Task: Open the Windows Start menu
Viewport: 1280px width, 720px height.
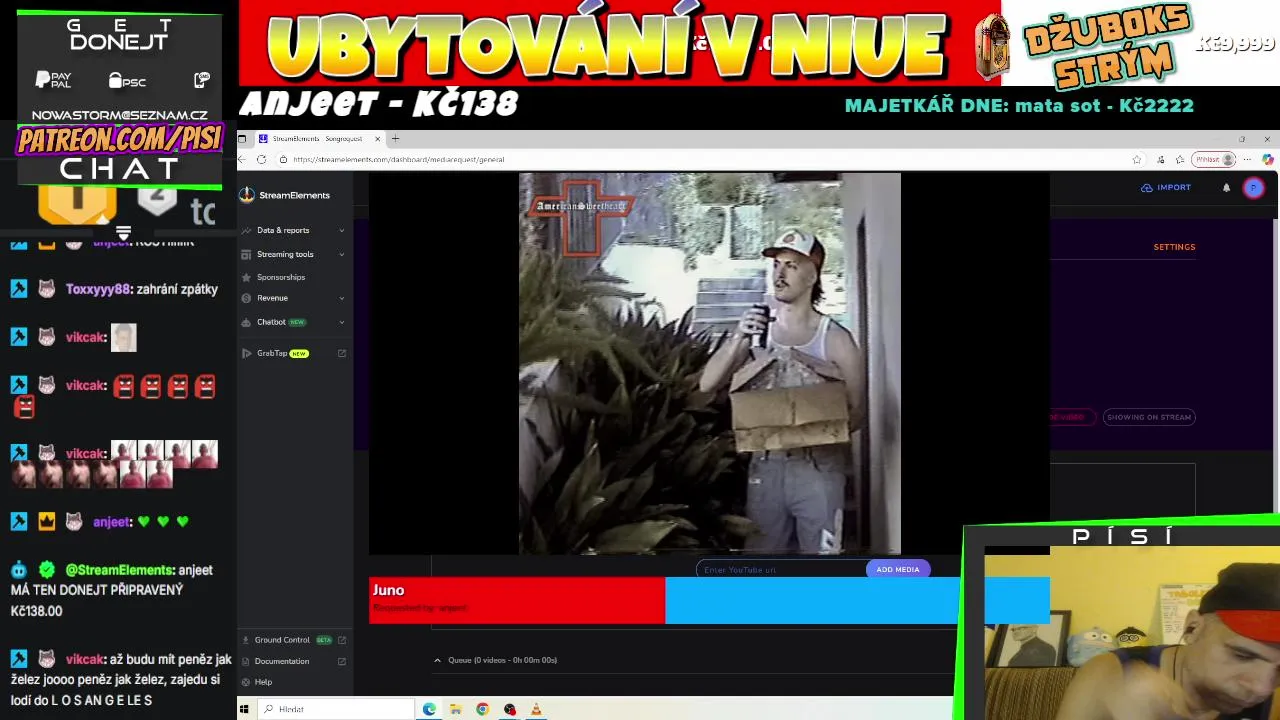Action: click(244, 709)
